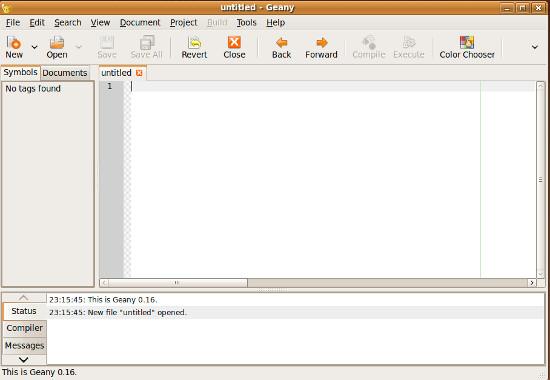Open the Document menu
This screenshot has height=380, width=550.
coord(140,23)
